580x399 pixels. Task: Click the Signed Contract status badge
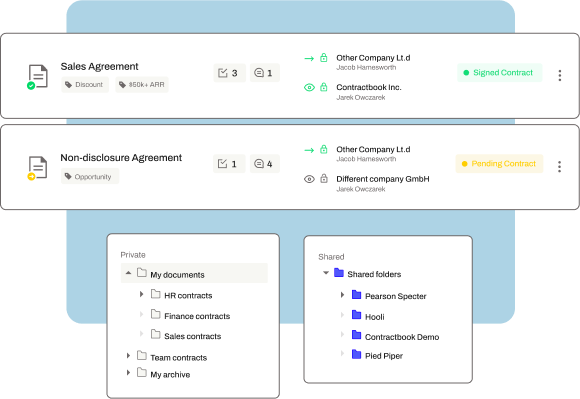[x=500, y=72]
